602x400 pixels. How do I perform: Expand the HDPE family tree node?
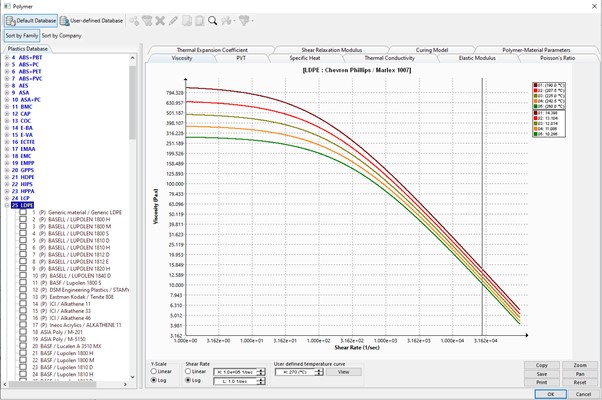[x=5, y=177]
